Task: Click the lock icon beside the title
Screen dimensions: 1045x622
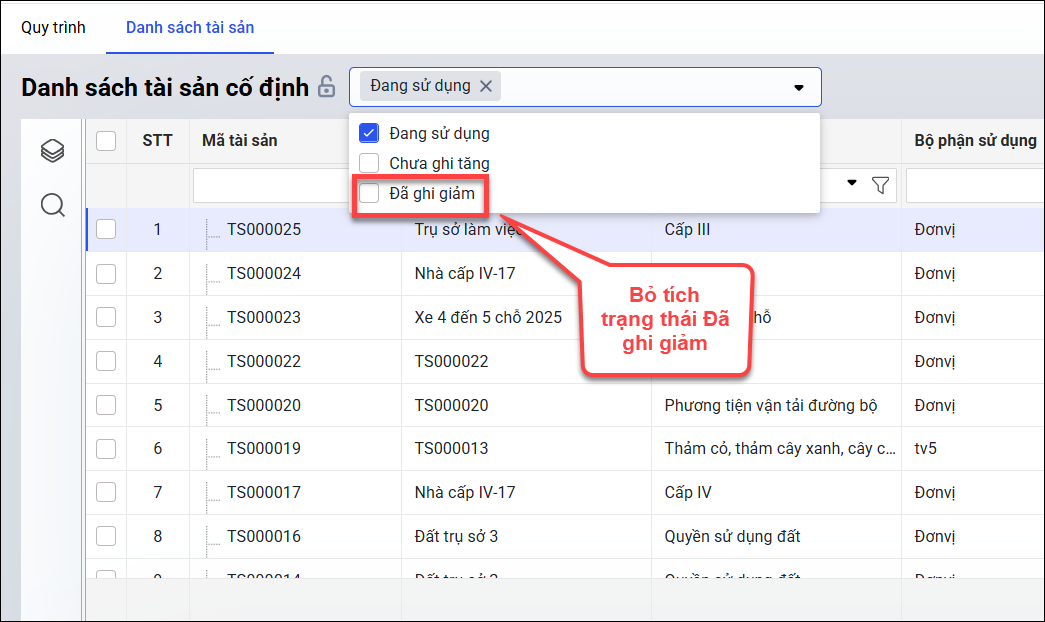Action: coord(327,87)
